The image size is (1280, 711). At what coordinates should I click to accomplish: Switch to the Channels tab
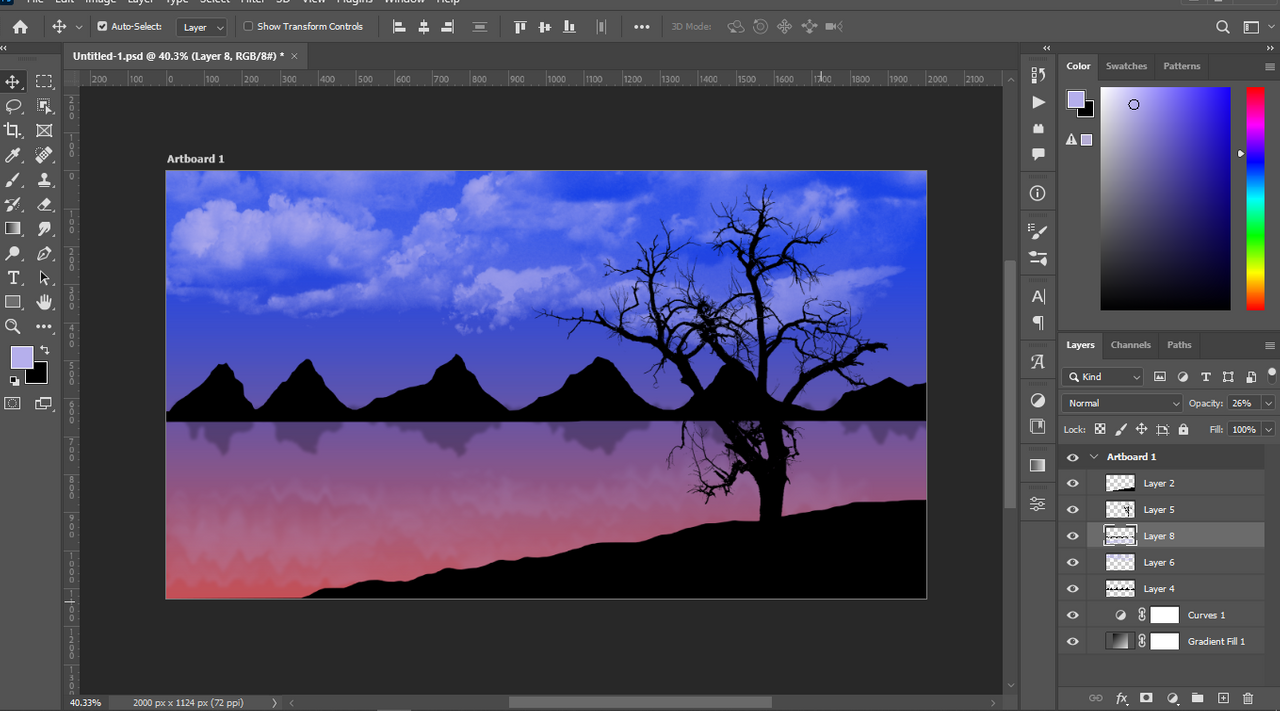click(x=1130, y=345)
